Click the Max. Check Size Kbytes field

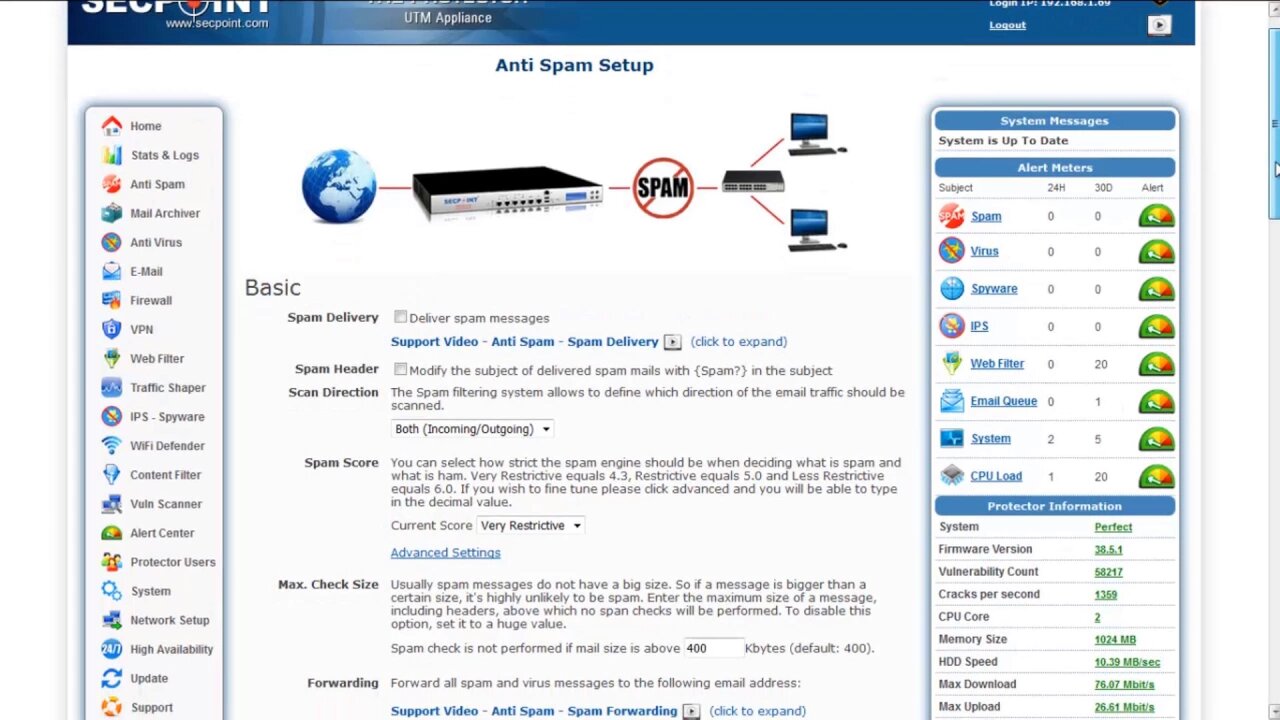pyautogui.click(x=712, y=648)
